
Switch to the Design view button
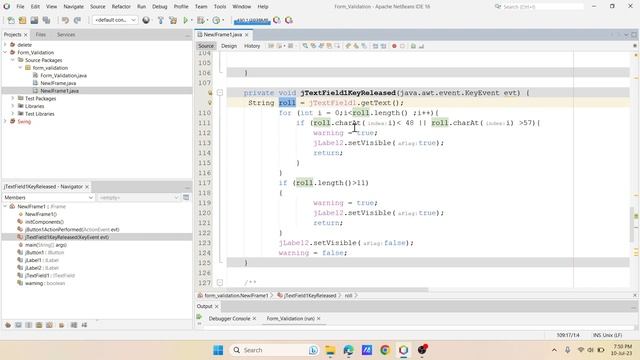tap(229, 46)
